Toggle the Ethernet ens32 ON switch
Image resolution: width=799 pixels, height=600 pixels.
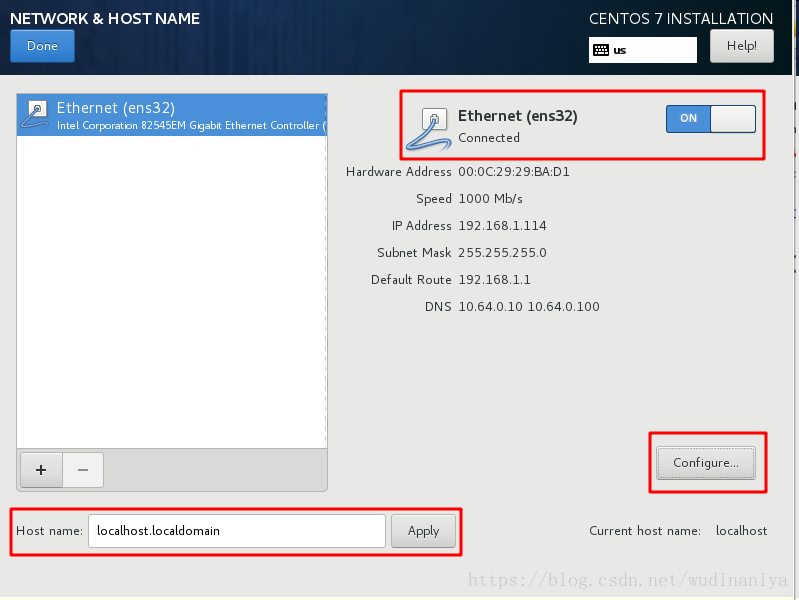click(x=710, y=118)
